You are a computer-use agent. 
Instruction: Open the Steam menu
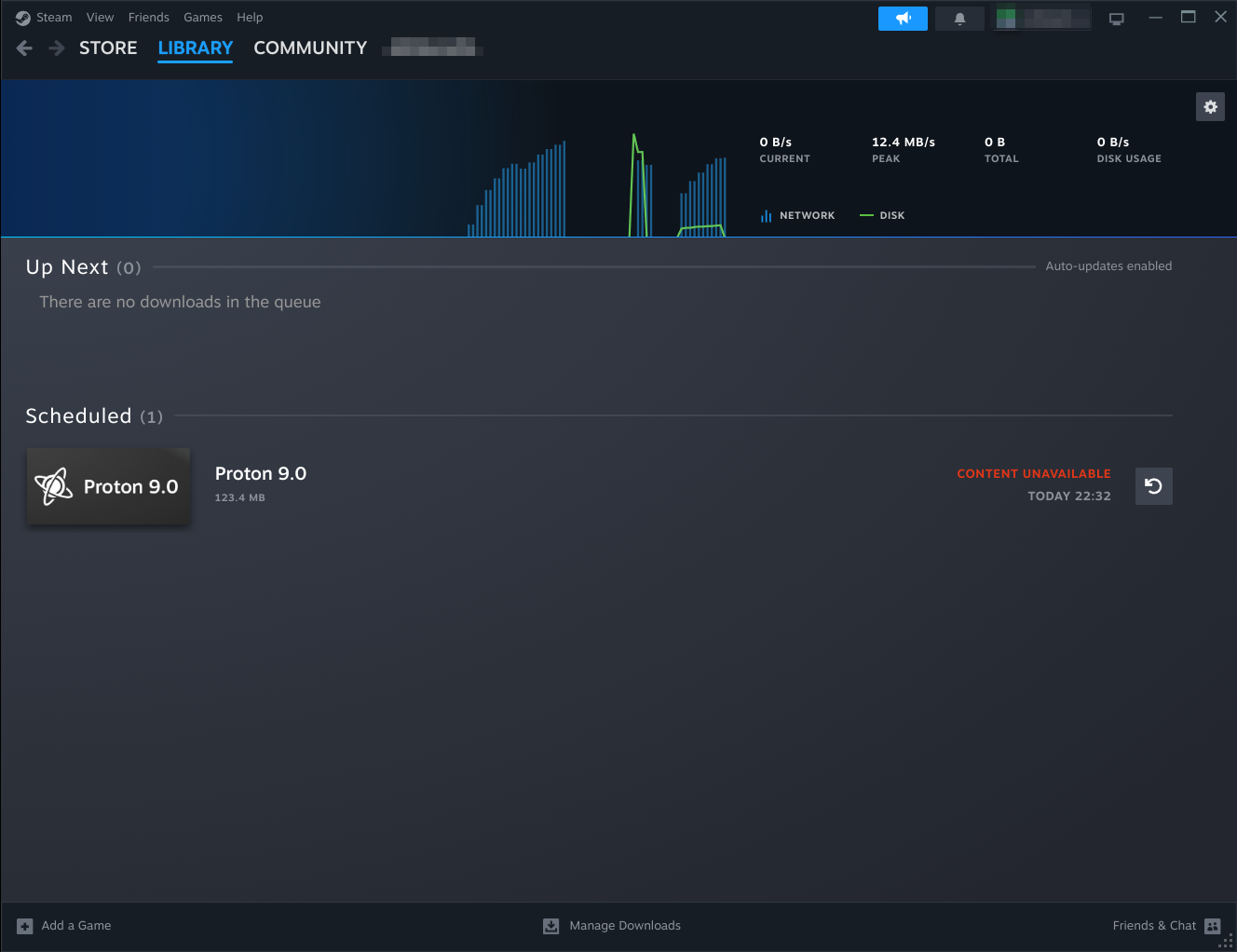[x=54, y=18]
